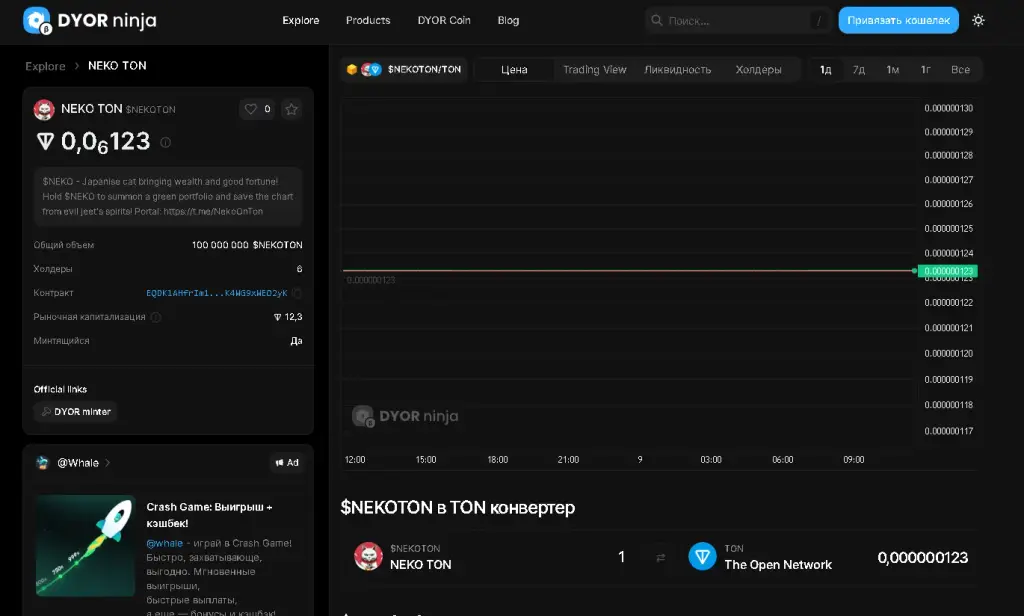Open the Explore menu item
The width and height of the screenshot is (1024, 616).
[300, 20]
